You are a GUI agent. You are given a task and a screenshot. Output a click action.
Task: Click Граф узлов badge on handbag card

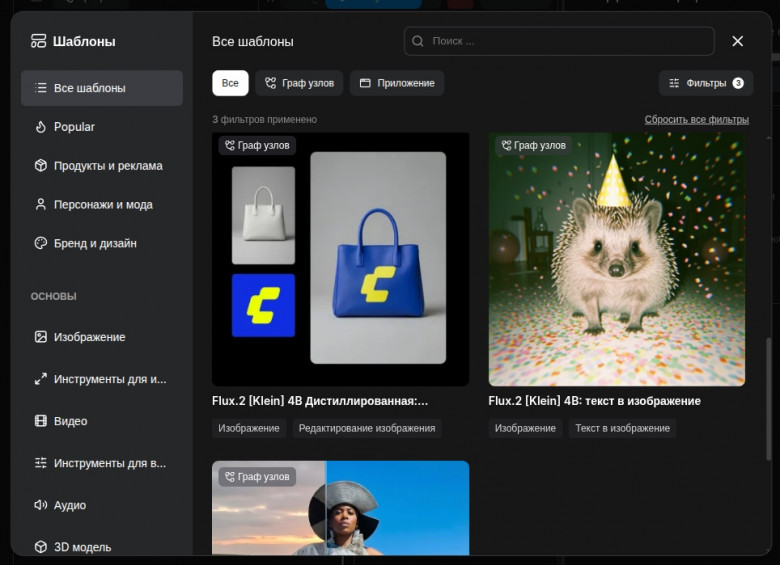pos(257,145)
